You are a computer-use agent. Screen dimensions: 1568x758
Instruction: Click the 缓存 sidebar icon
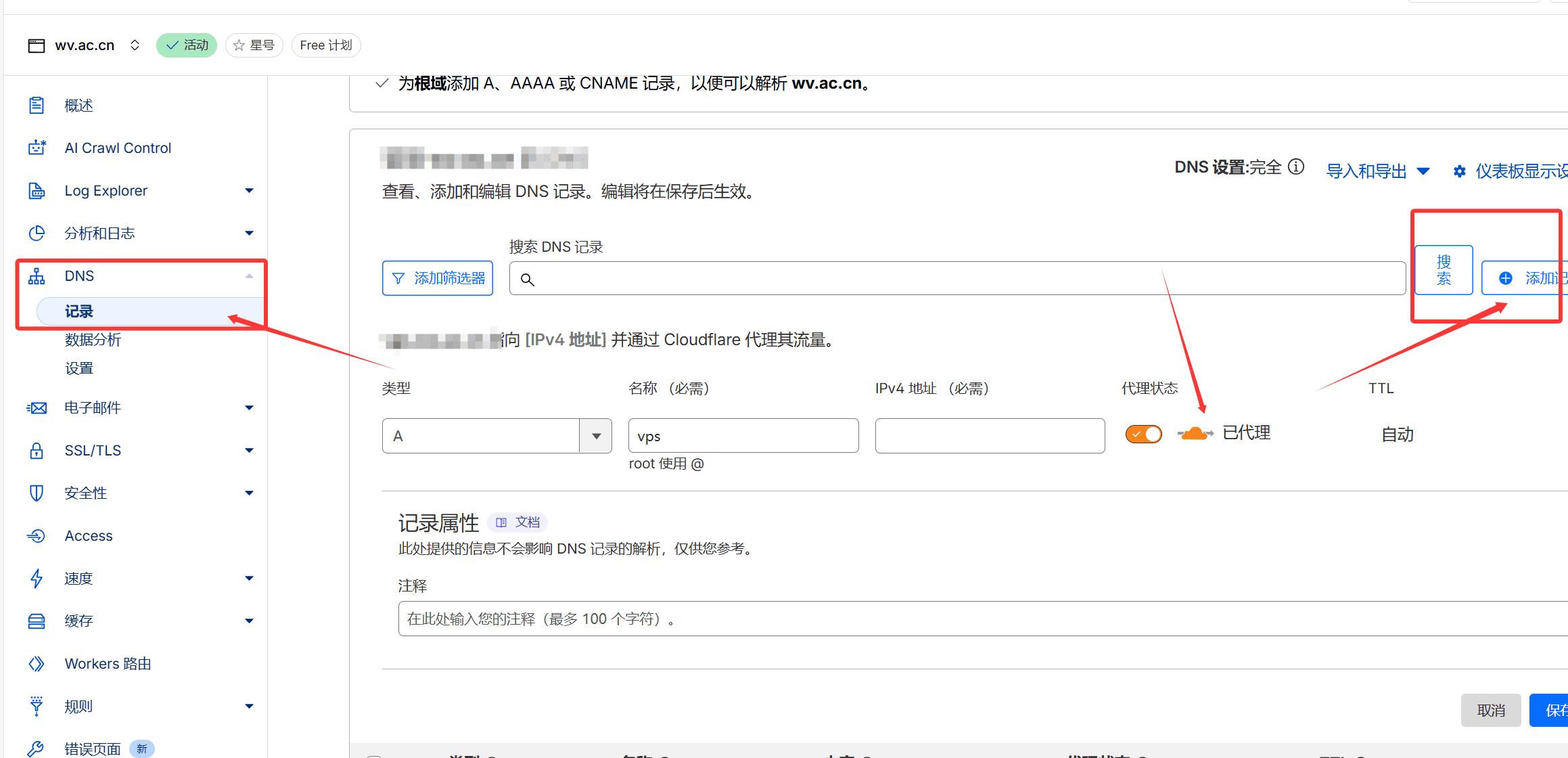click(37, 621)
